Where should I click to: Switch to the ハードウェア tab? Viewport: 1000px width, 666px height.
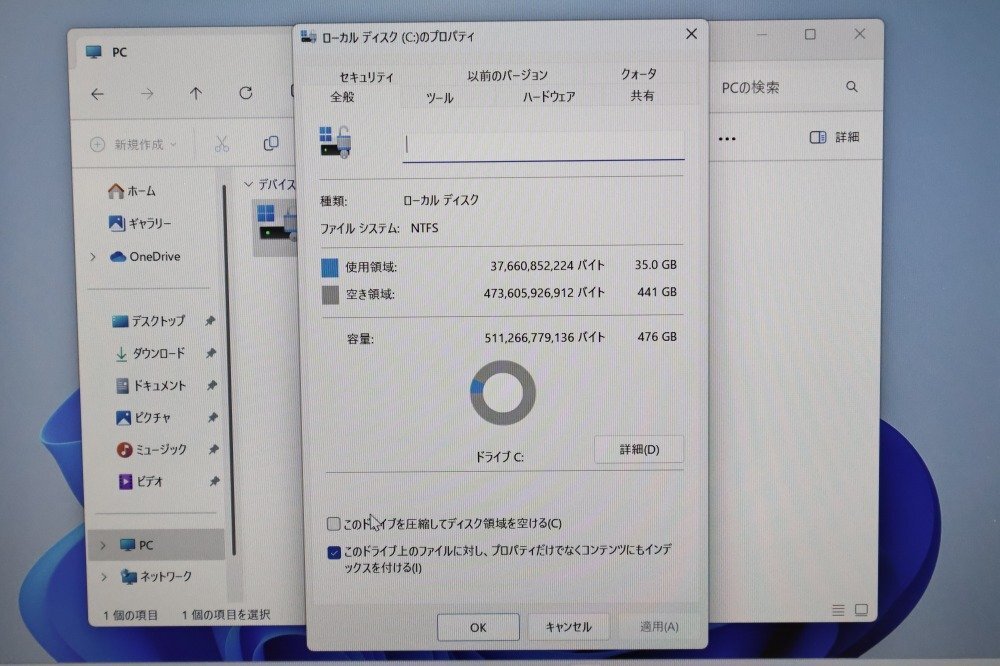pyautogui.click(x=548, y=96)
